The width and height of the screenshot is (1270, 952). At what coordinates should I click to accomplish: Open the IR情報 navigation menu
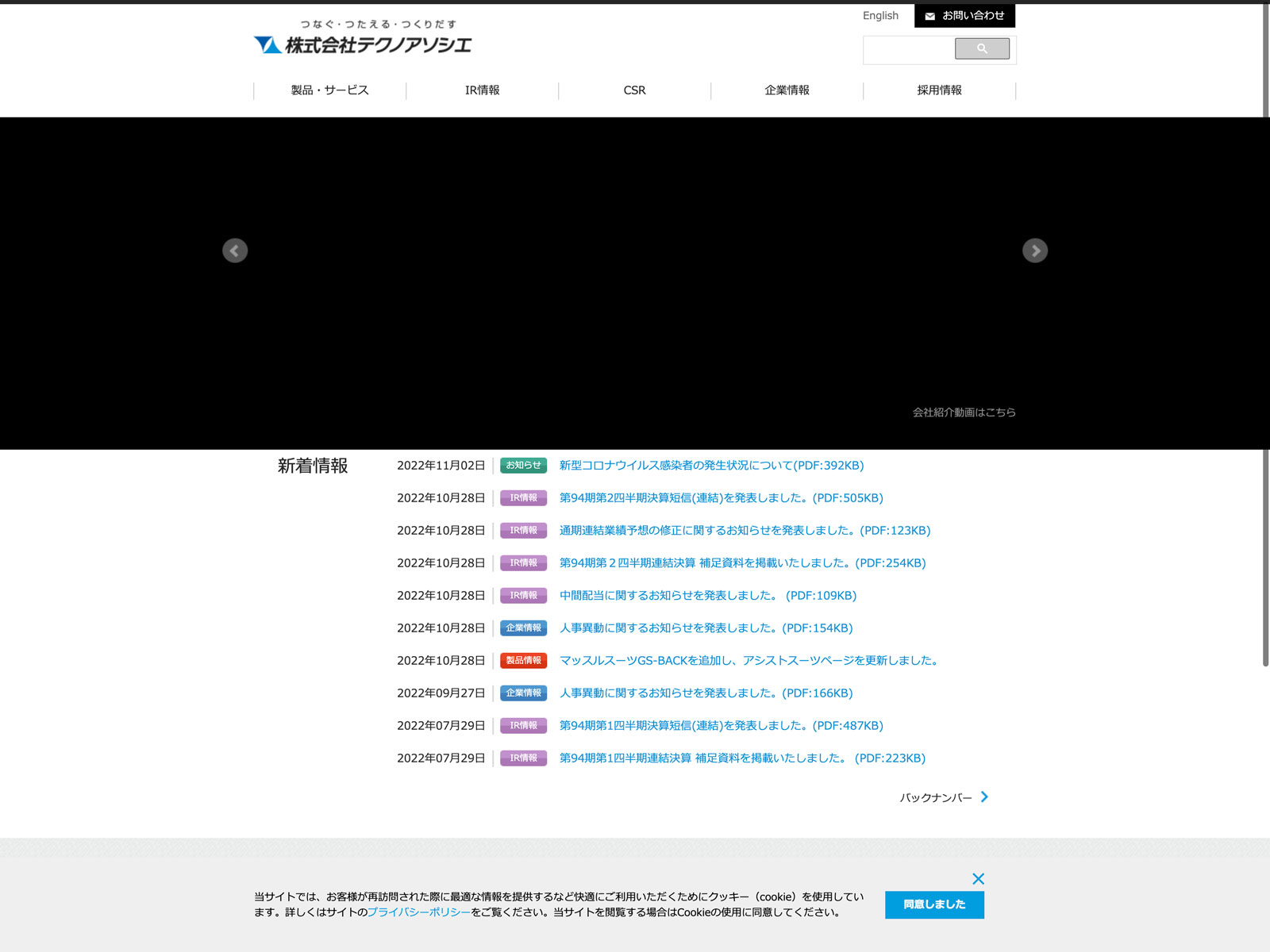(482, 90)
